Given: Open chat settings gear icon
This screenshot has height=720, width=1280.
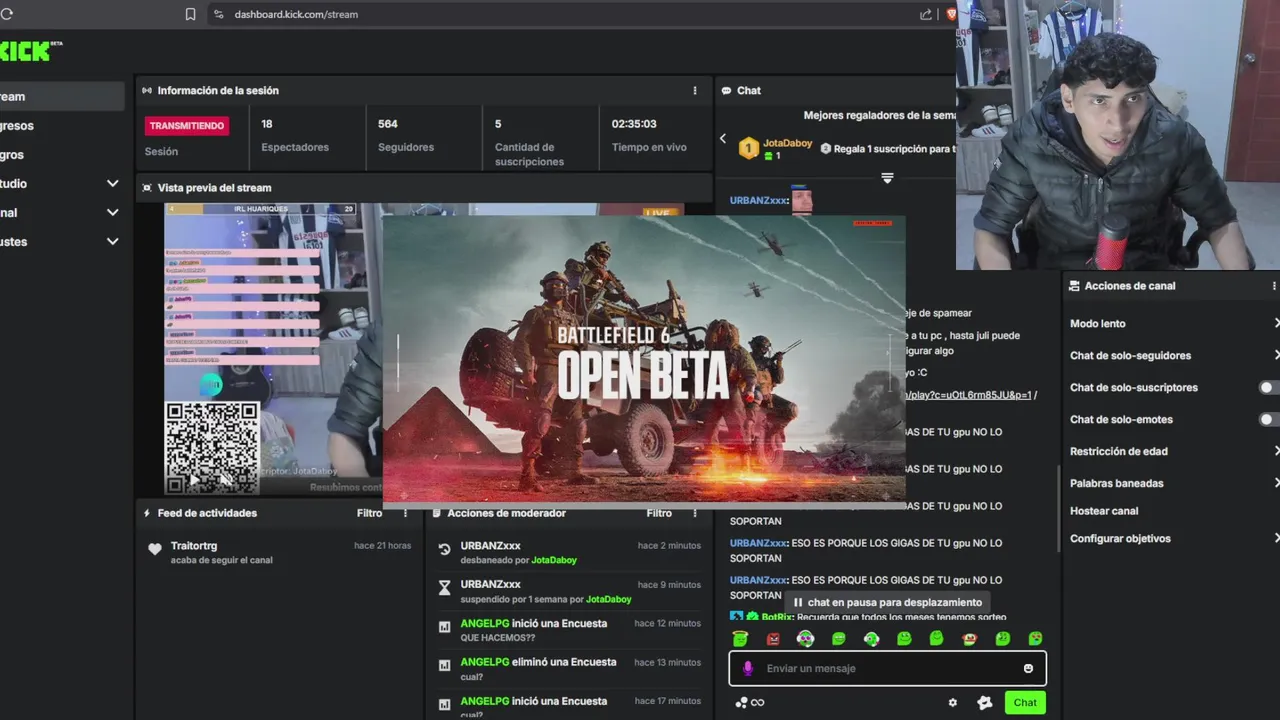Looking at the screenshot, I should click(952, 702).
